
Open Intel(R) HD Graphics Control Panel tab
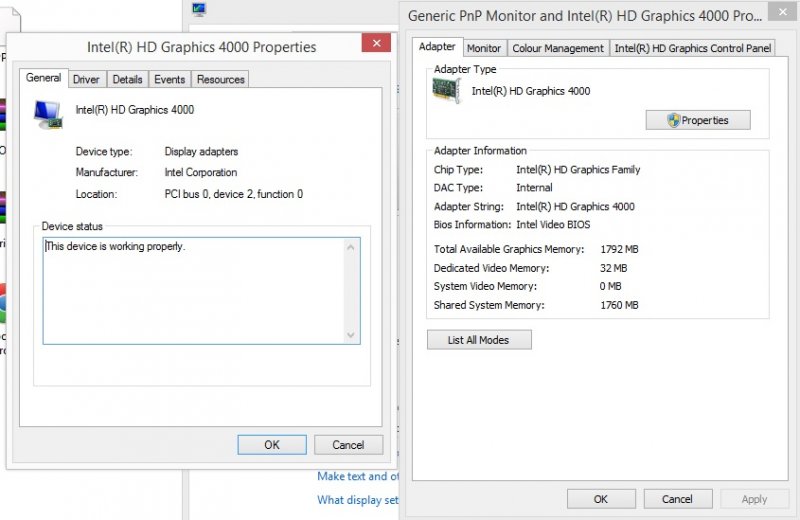point(693,48)
